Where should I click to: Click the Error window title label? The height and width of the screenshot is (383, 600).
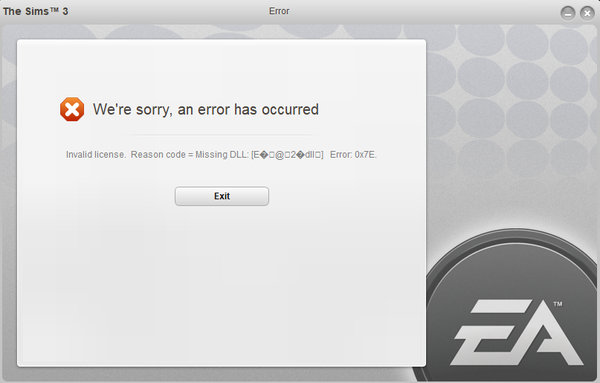coord(279,11)
